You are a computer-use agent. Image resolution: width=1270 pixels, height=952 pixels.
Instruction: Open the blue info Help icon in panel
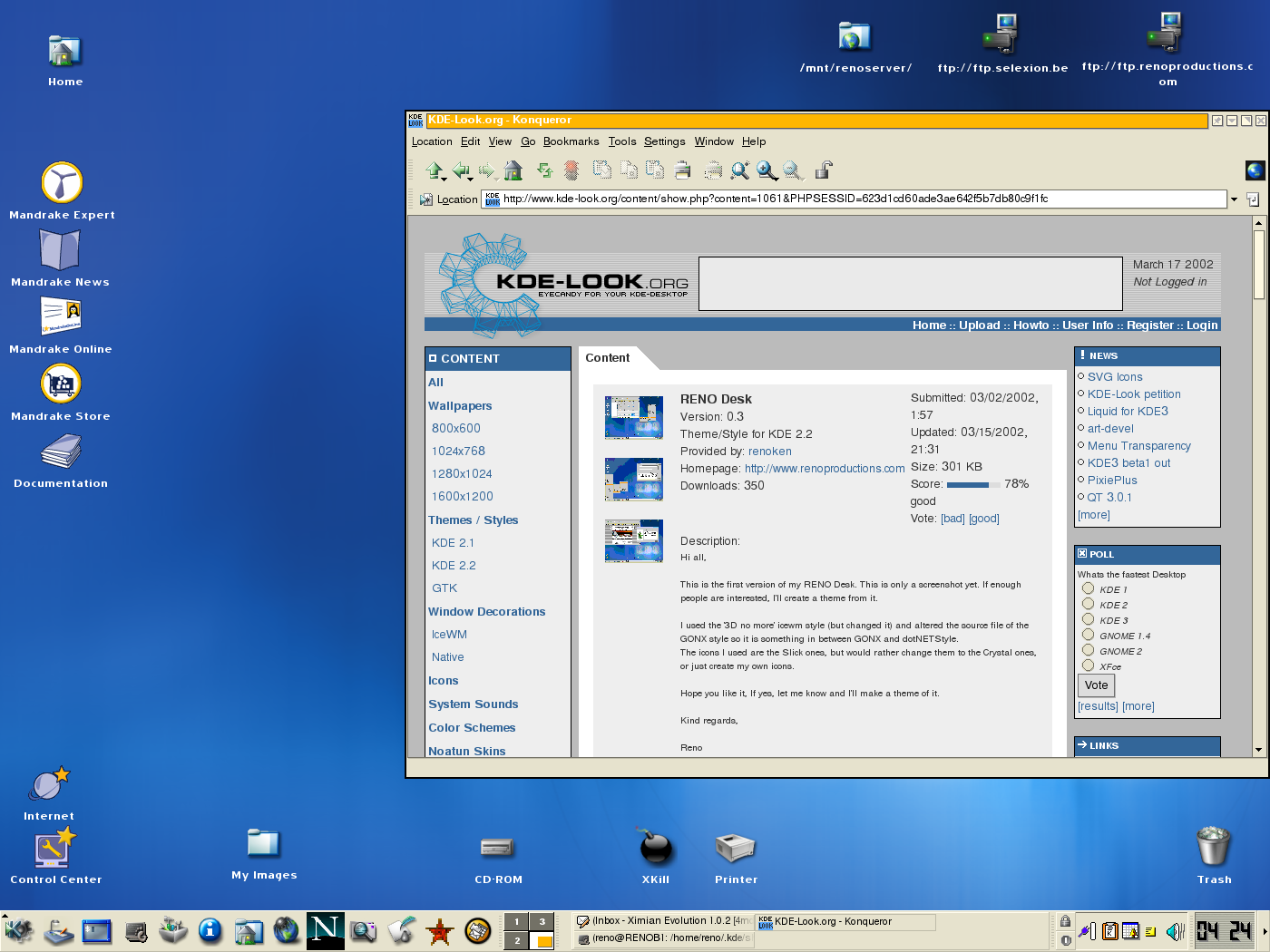point(210,931)
